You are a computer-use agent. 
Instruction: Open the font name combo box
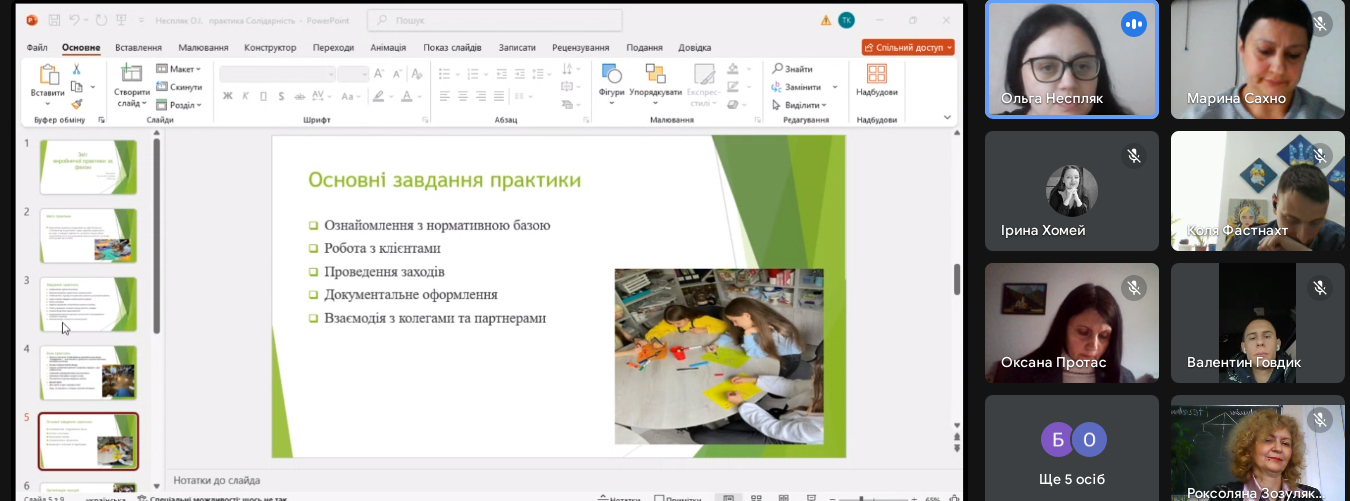(277, 74)
